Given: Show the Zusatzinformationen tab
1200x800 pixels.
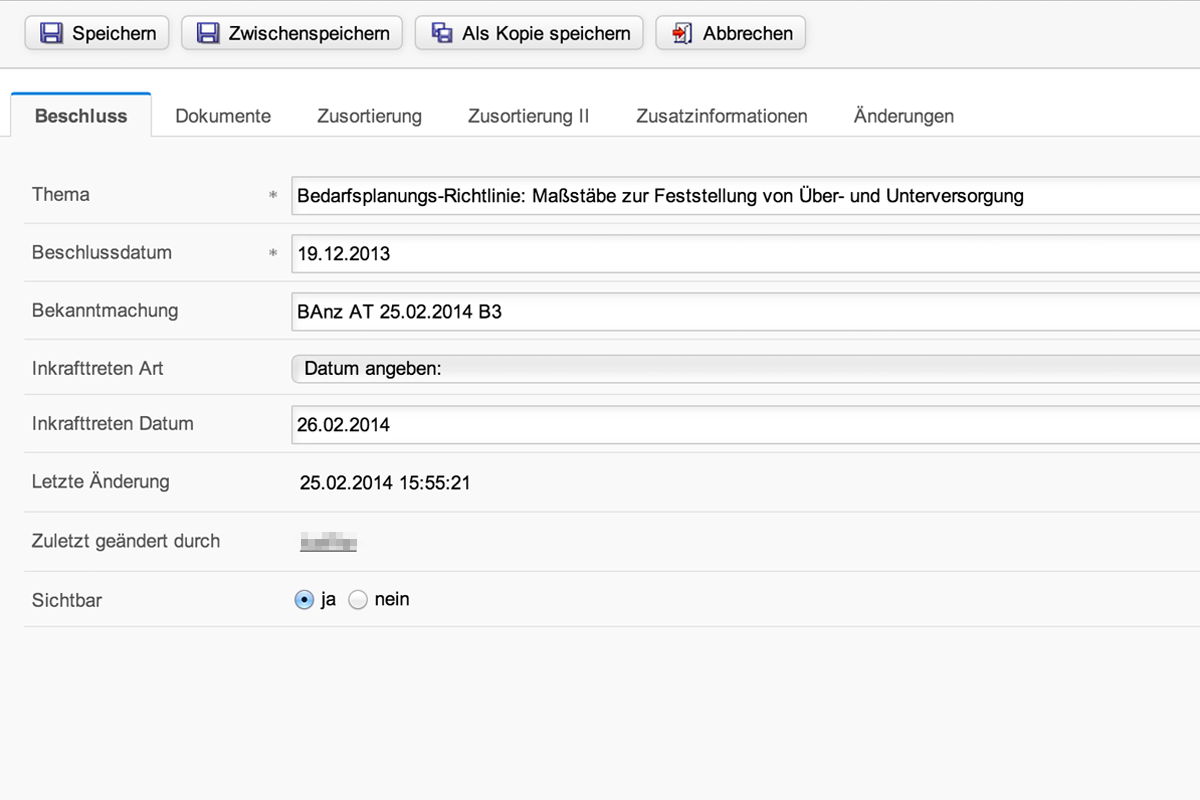Looking at the screenshot, I should [721, 116].
